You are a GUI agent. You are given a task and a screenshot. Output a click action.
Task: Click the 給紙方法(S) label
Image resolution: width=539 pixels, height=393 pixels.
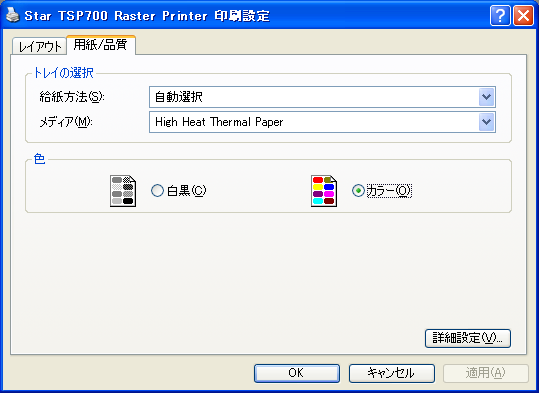pos(72,97)
